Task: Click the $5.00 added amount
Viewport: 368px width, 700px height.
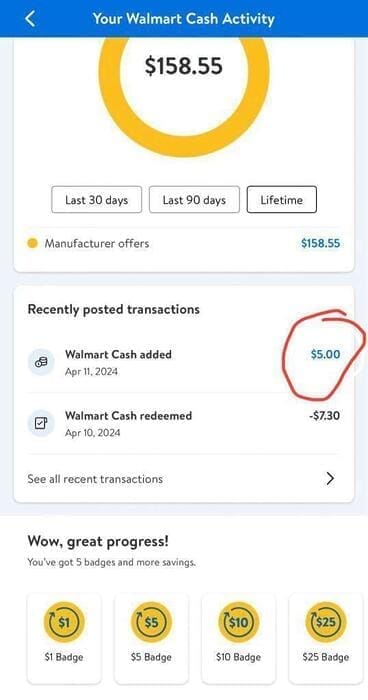Action: (x=325, y=354)
